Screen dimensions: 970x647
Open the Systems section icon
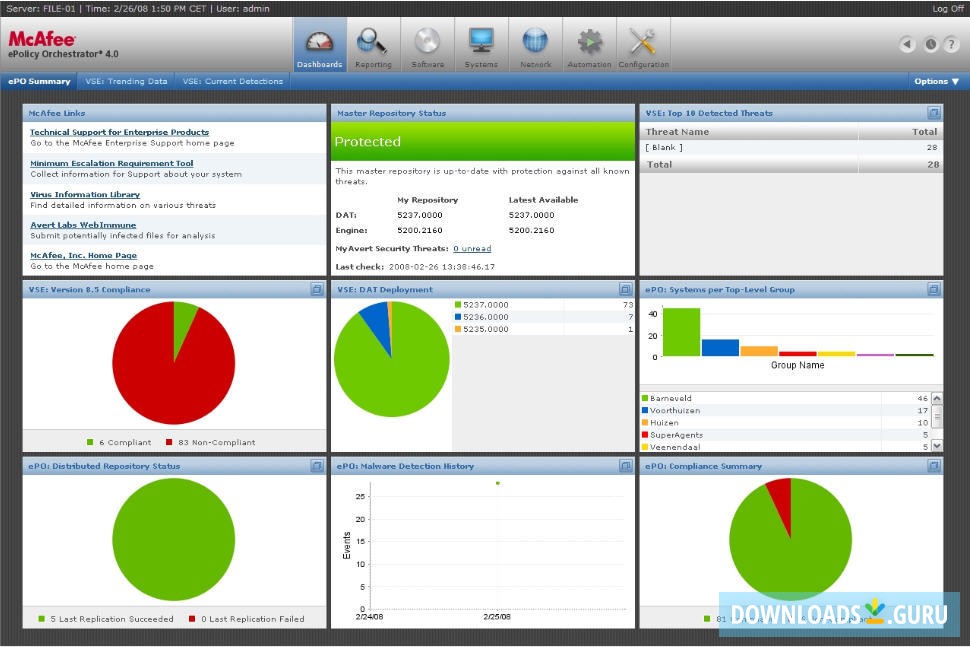481,45
